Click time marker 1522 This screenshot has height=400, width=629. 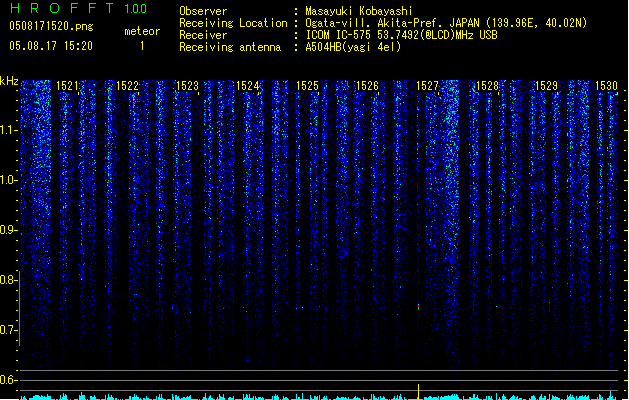coord(127,86)
